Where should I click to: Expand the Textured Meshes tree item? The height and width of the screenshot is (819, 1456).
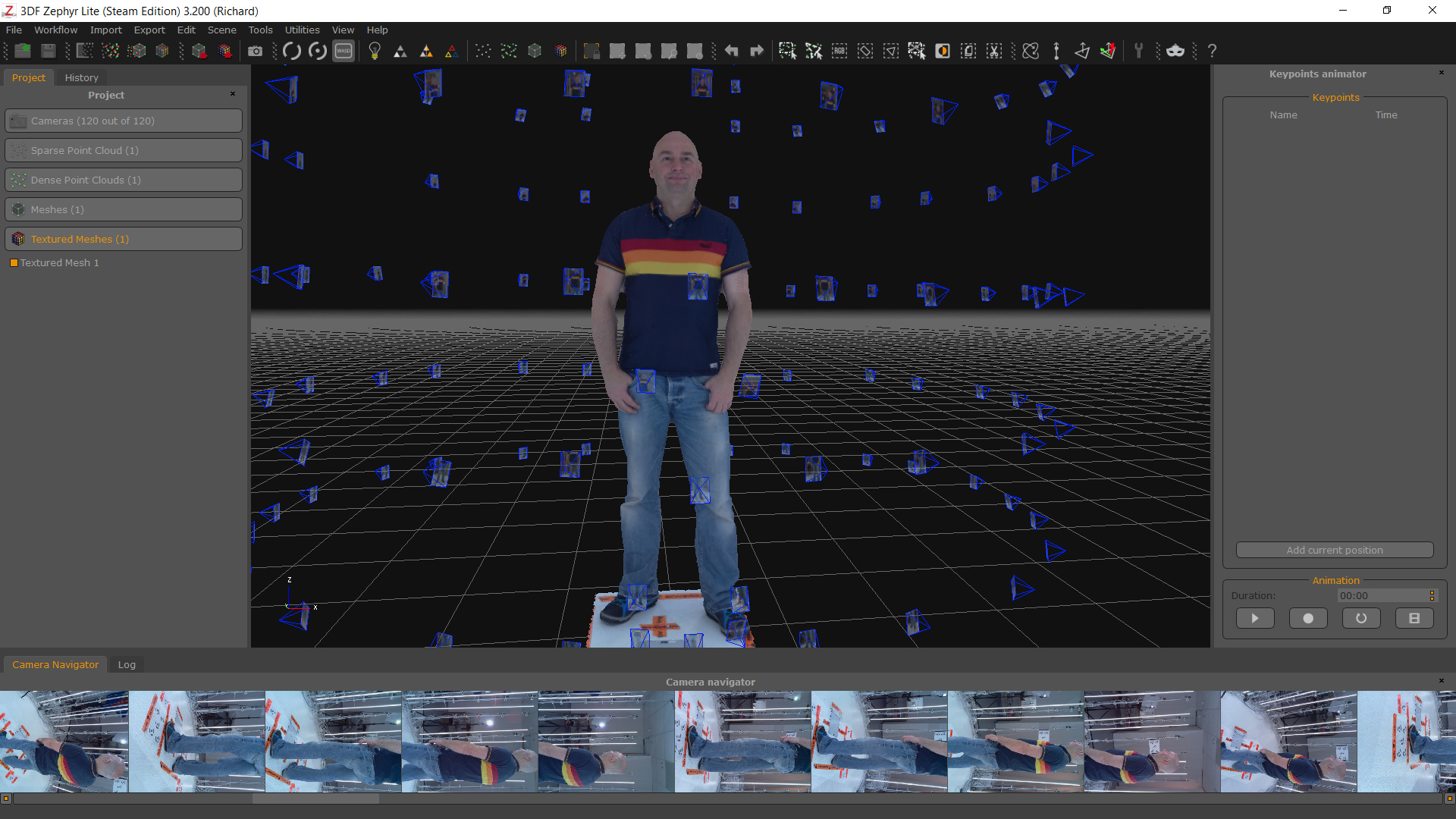(x=78, y=239)
